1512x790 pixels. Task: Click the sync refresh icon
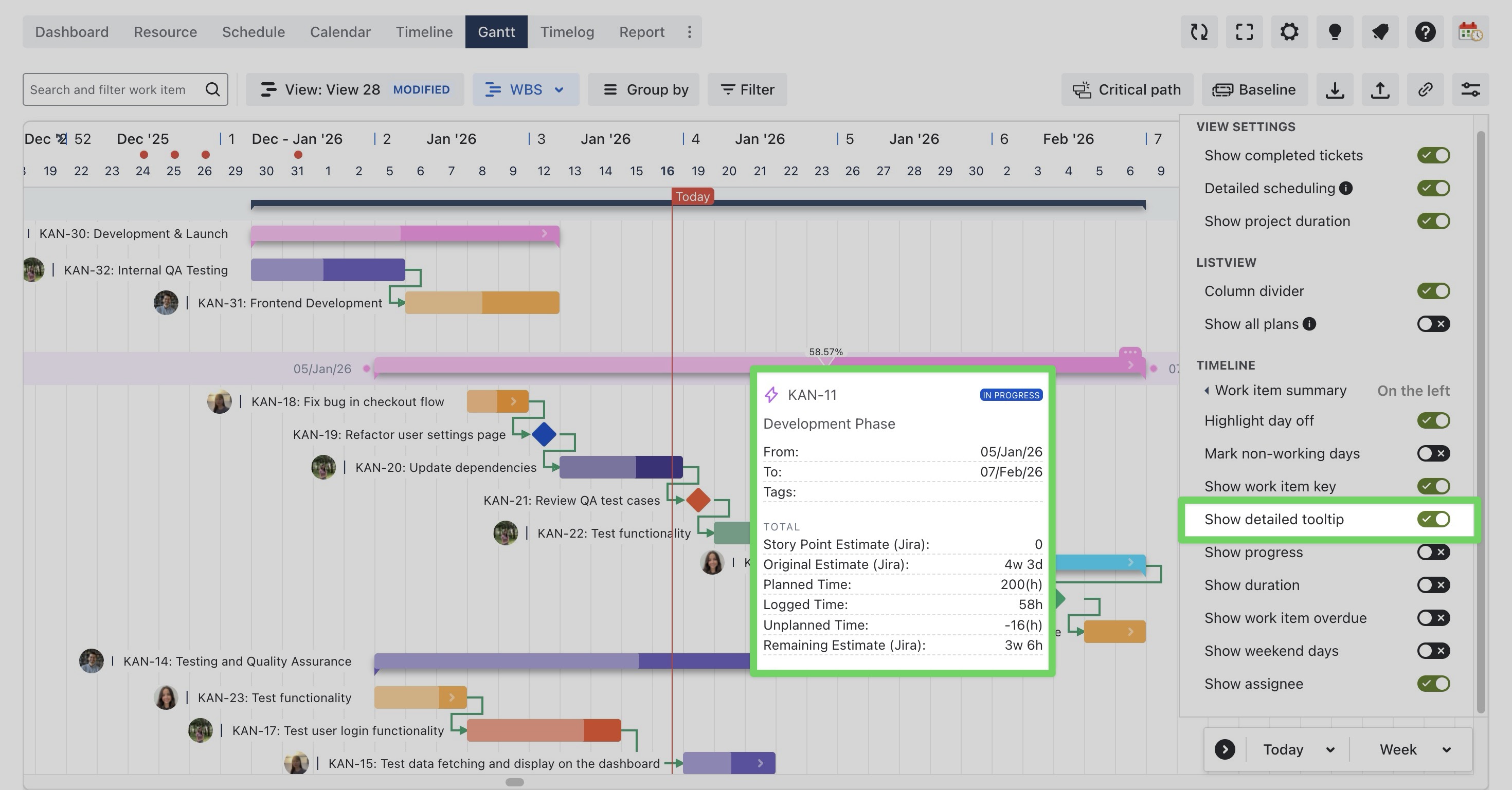(x=1199, y=32)
